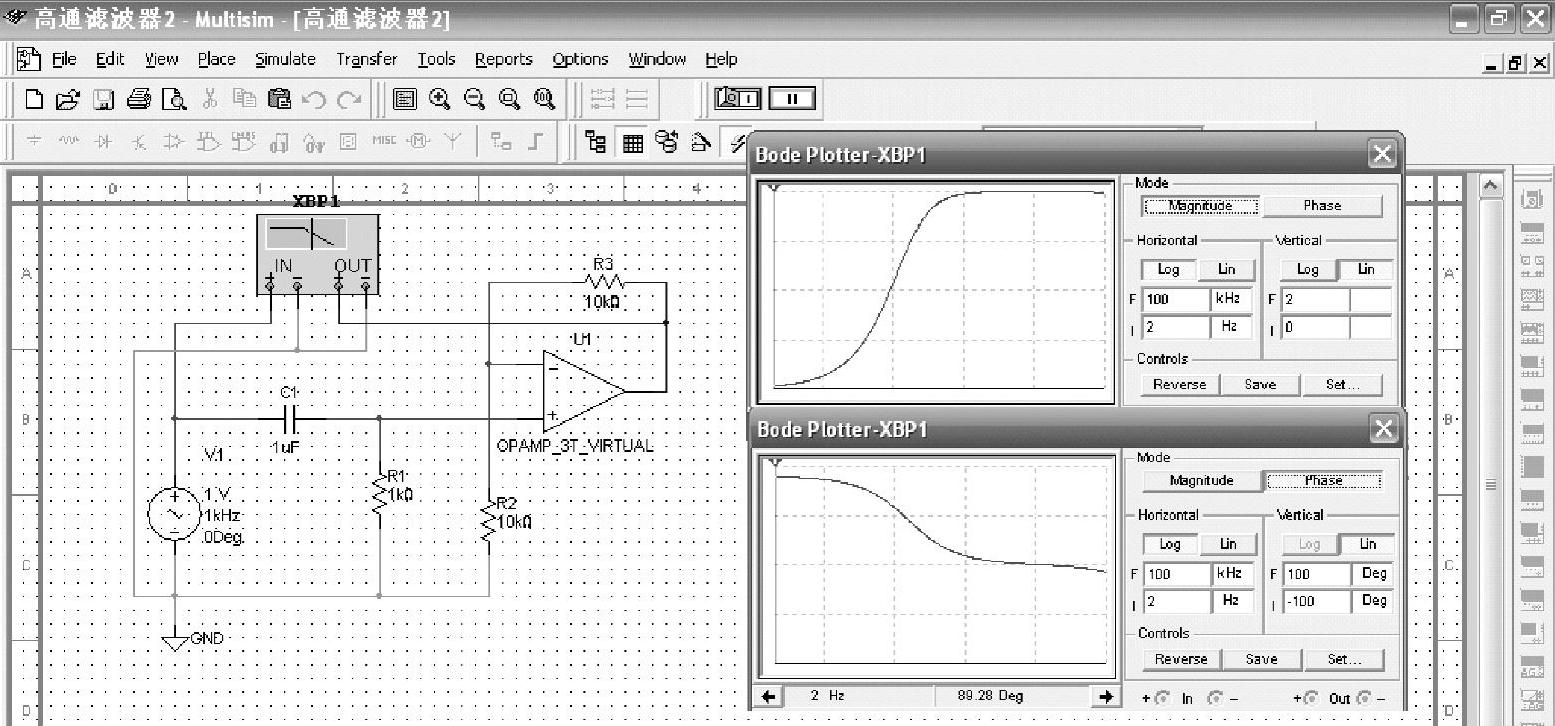
Task: Place a source from the components toolbar
Action: coord(34,142)
